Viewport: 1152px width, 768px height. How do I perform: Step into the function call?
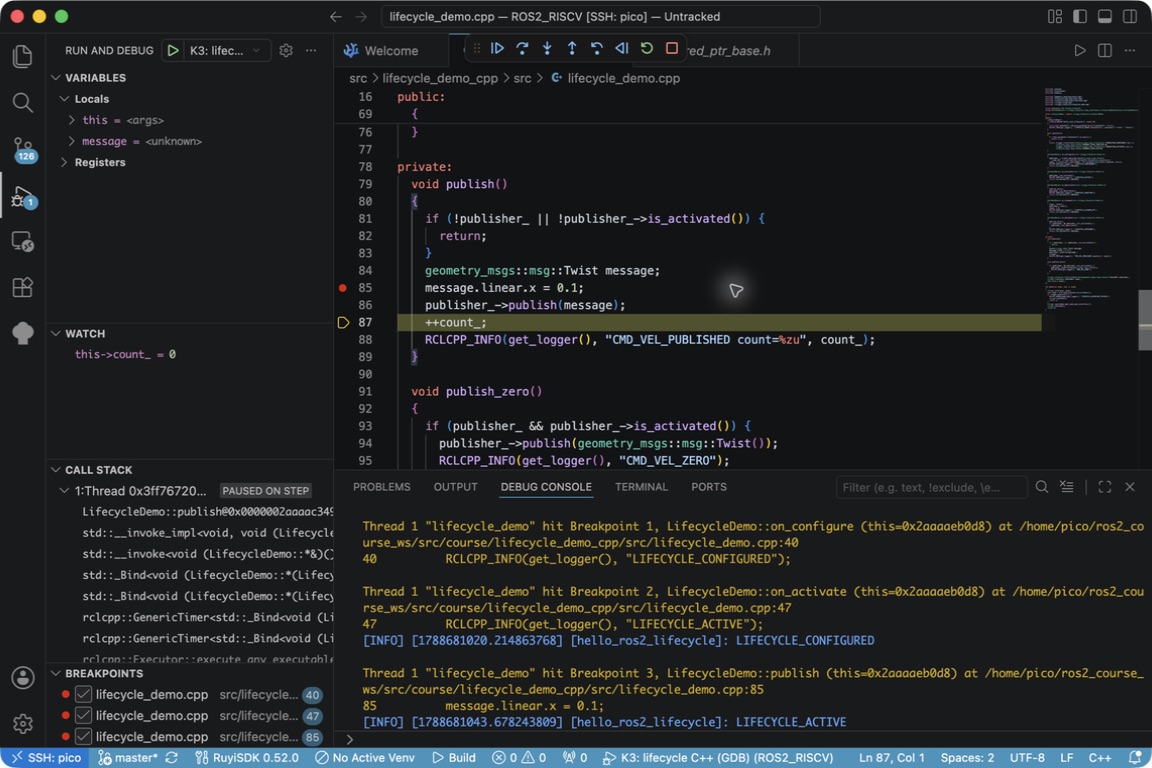[547, 49]
